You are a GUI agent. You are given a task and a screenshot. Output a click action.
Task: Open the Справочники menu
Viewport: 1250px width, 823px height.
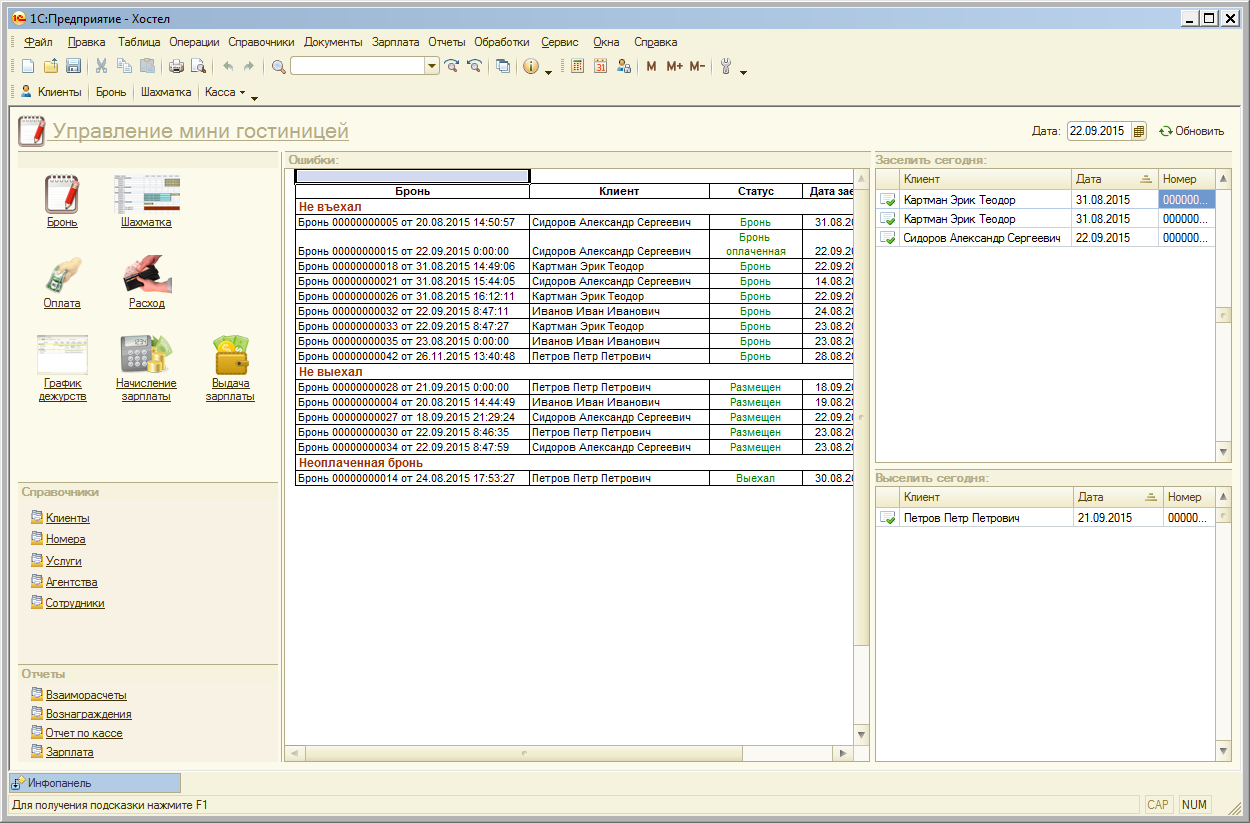pyautogui.click(x=261, y=42)
